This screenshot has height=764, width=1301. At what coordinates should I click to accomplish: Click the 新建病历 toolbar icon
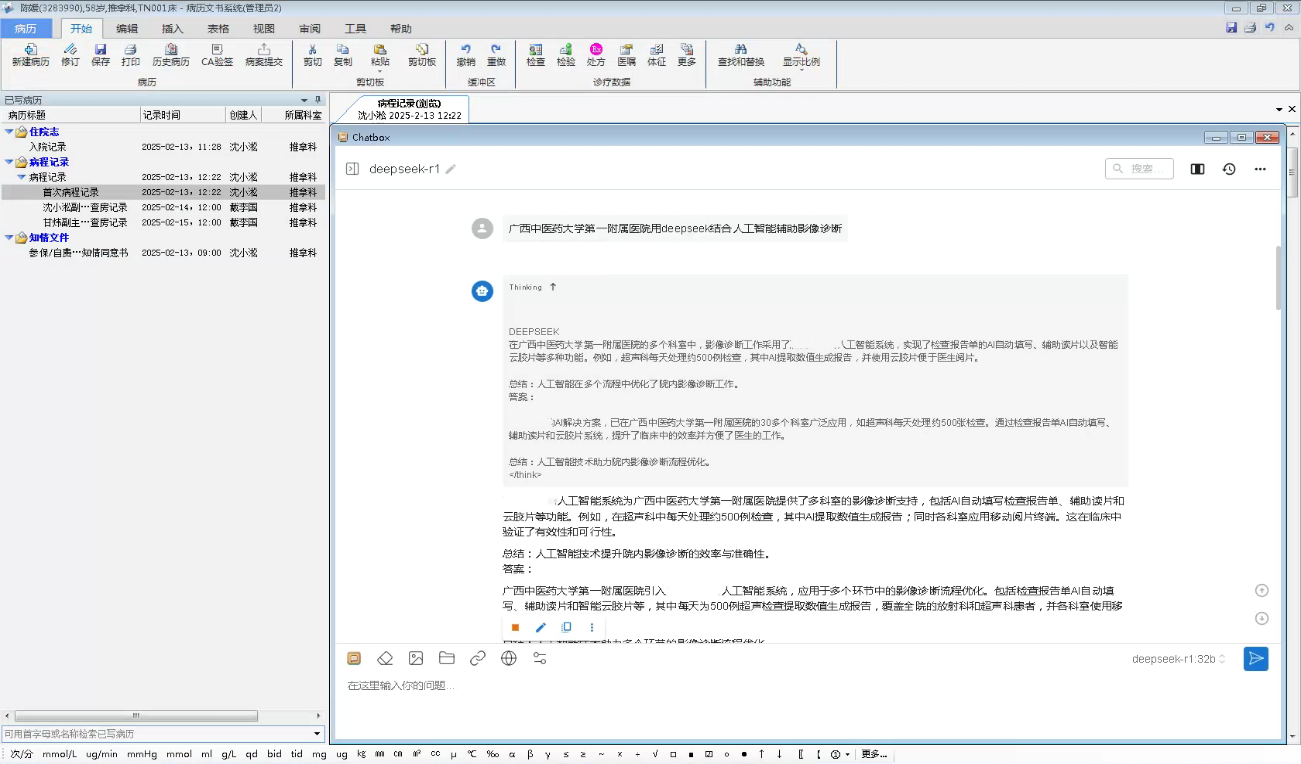(30, 49)
